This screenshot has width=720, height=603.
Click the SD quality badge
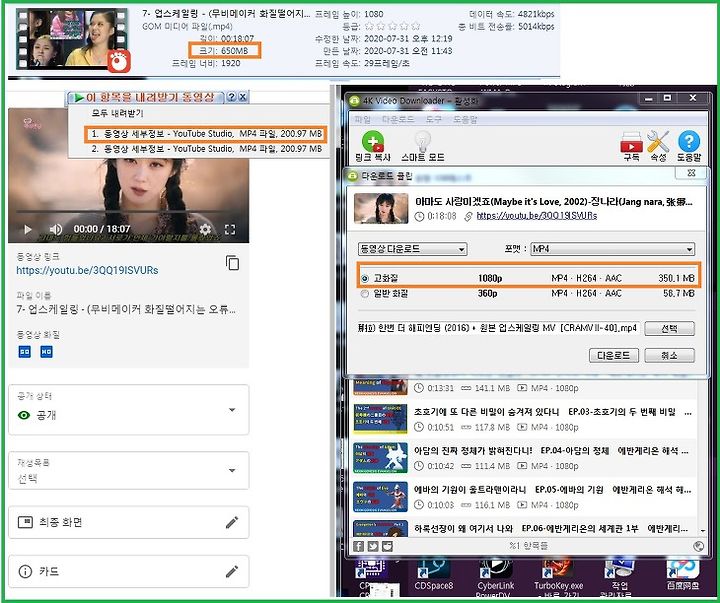point(24,352)
